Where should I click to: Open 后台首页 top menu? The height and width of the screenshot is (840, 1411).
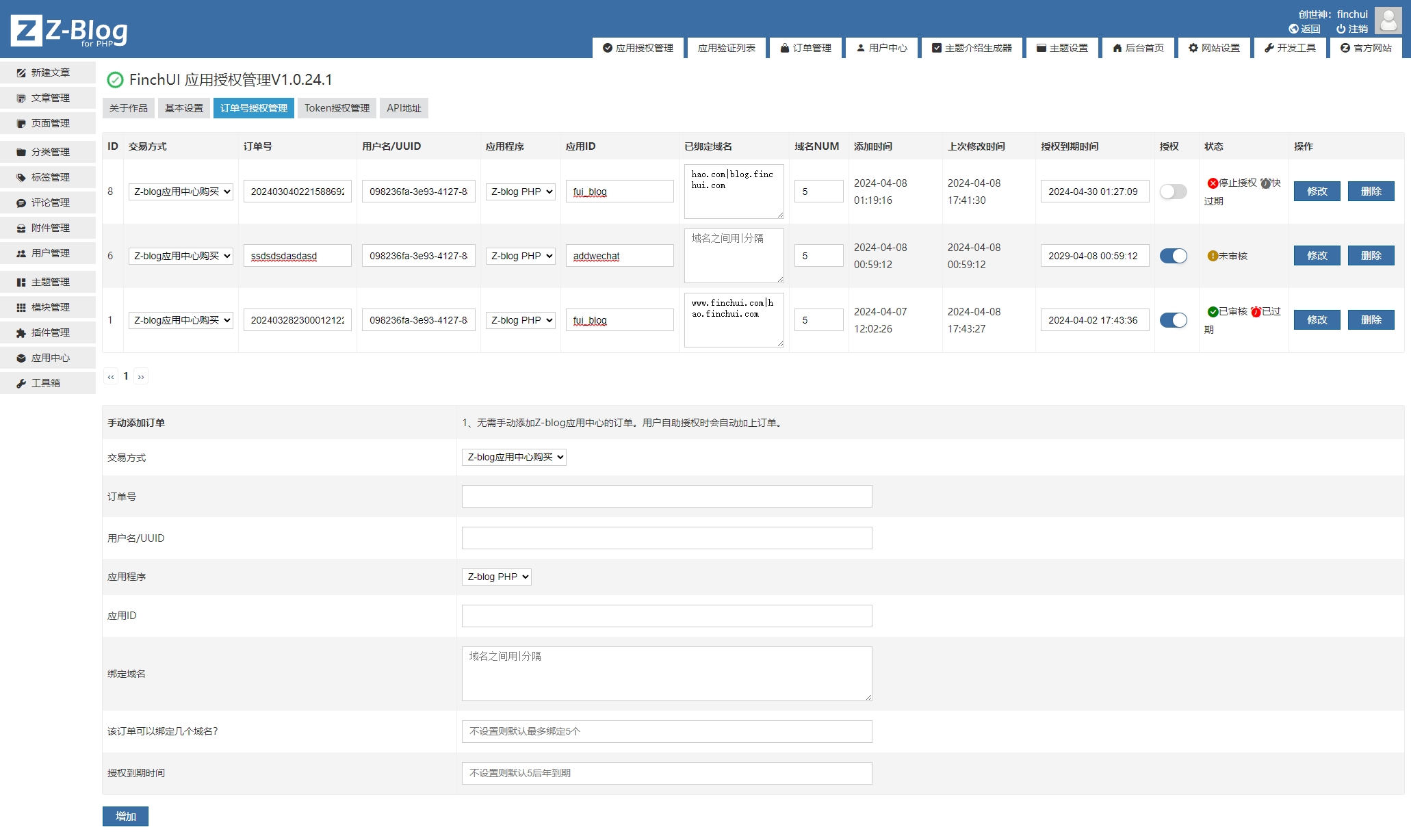coord(1138,48)
